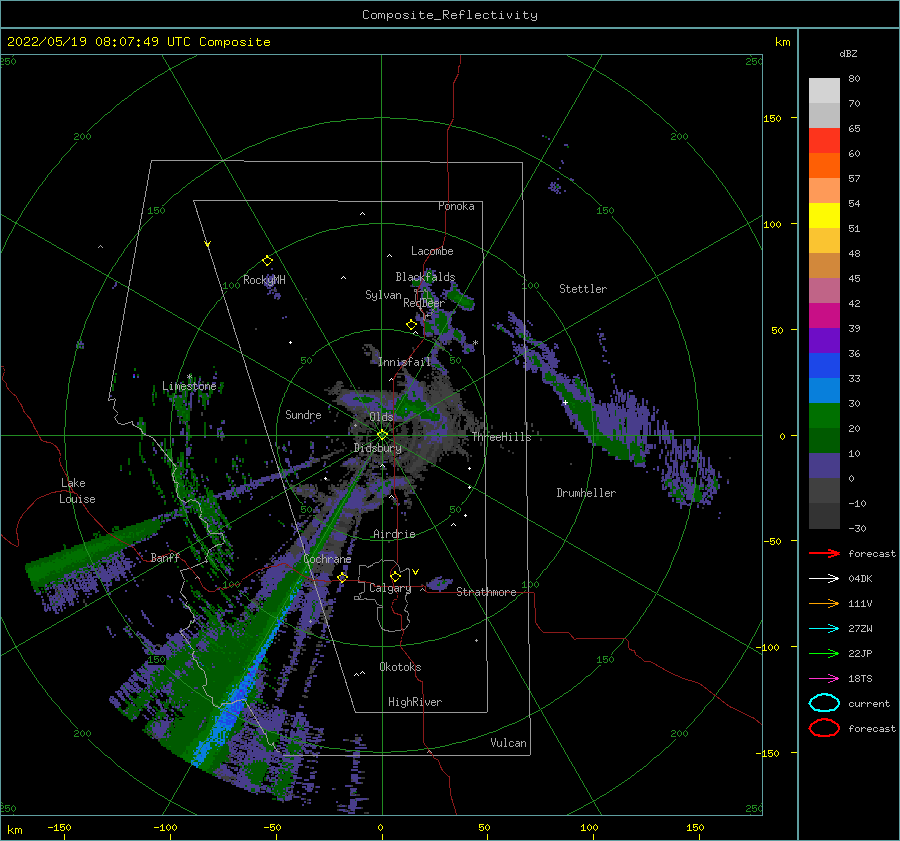Click the dBZ legend heading
Screen dimensions: 900x841
pyautogui.click(x=848, y=53)
